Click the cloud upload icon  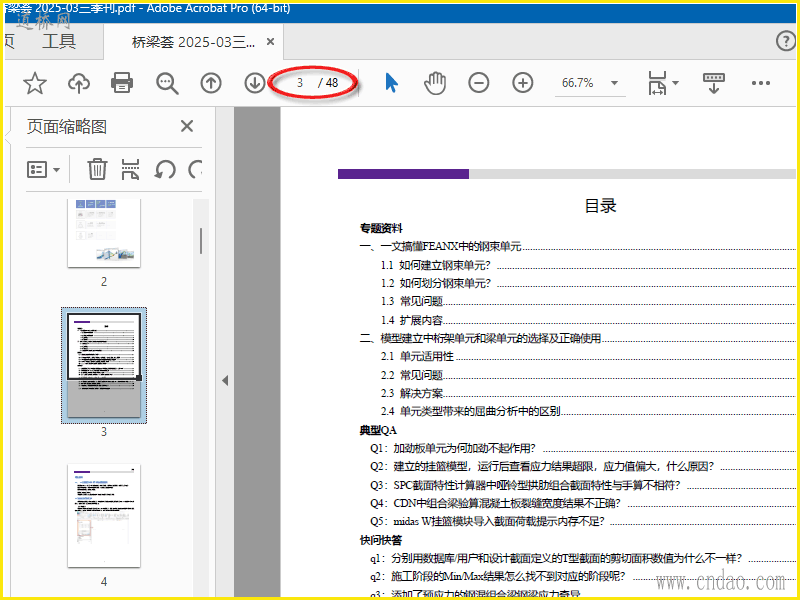click(79, 83)
